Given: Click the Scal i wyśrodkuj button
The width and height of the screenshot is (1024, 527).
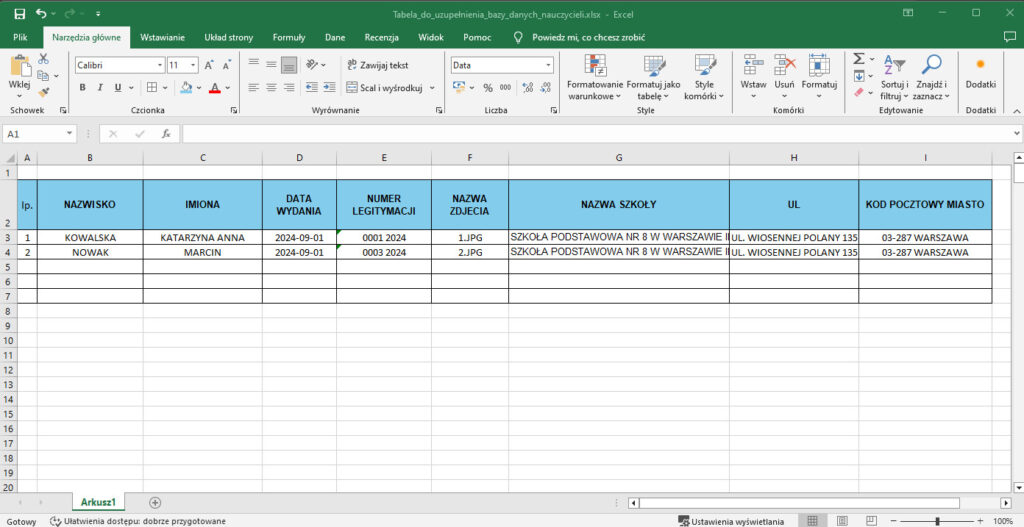Looking at the screenshot, I should pos(384,88).
